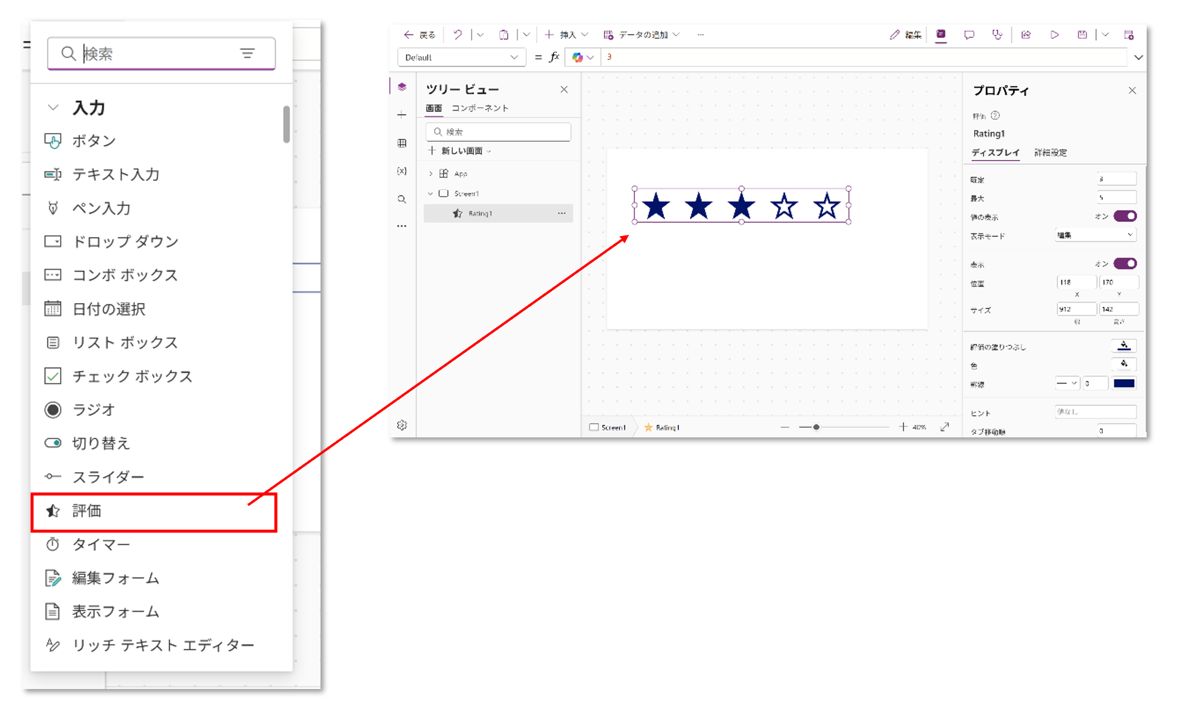Open the variables {x} sidebar icon
1182x707 pixels.
[x=402, y=171]
